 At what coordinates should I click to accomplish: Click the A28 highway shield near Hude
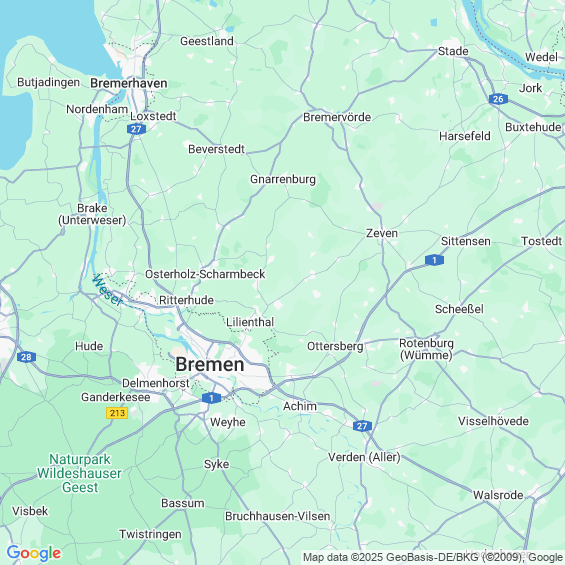coord(26,357)
